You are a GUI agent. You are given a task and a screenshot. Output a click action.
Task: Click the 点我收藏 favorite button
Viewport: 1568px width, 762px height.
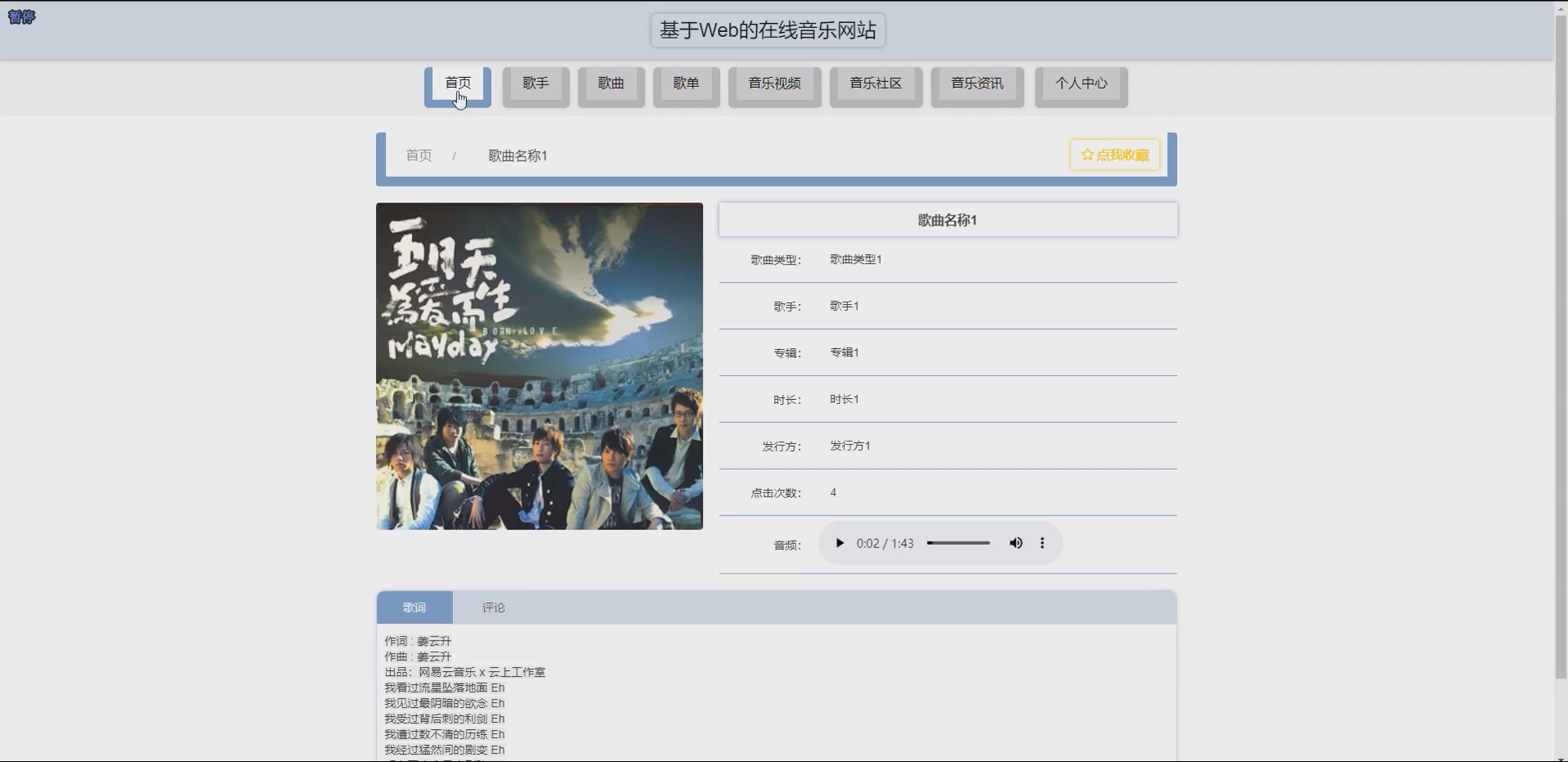pyautogui.click(x=1114, y=155)
